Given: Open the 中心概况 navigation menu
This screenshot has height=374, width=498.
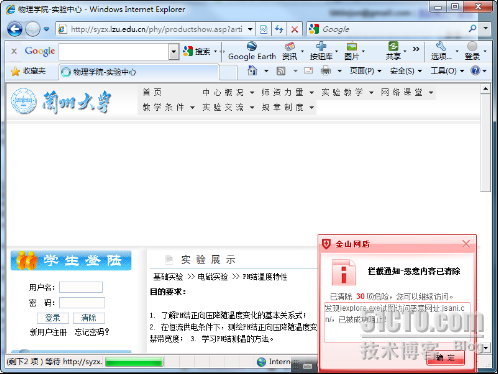Looking at the screenshot, I should [x=228, y=92].
